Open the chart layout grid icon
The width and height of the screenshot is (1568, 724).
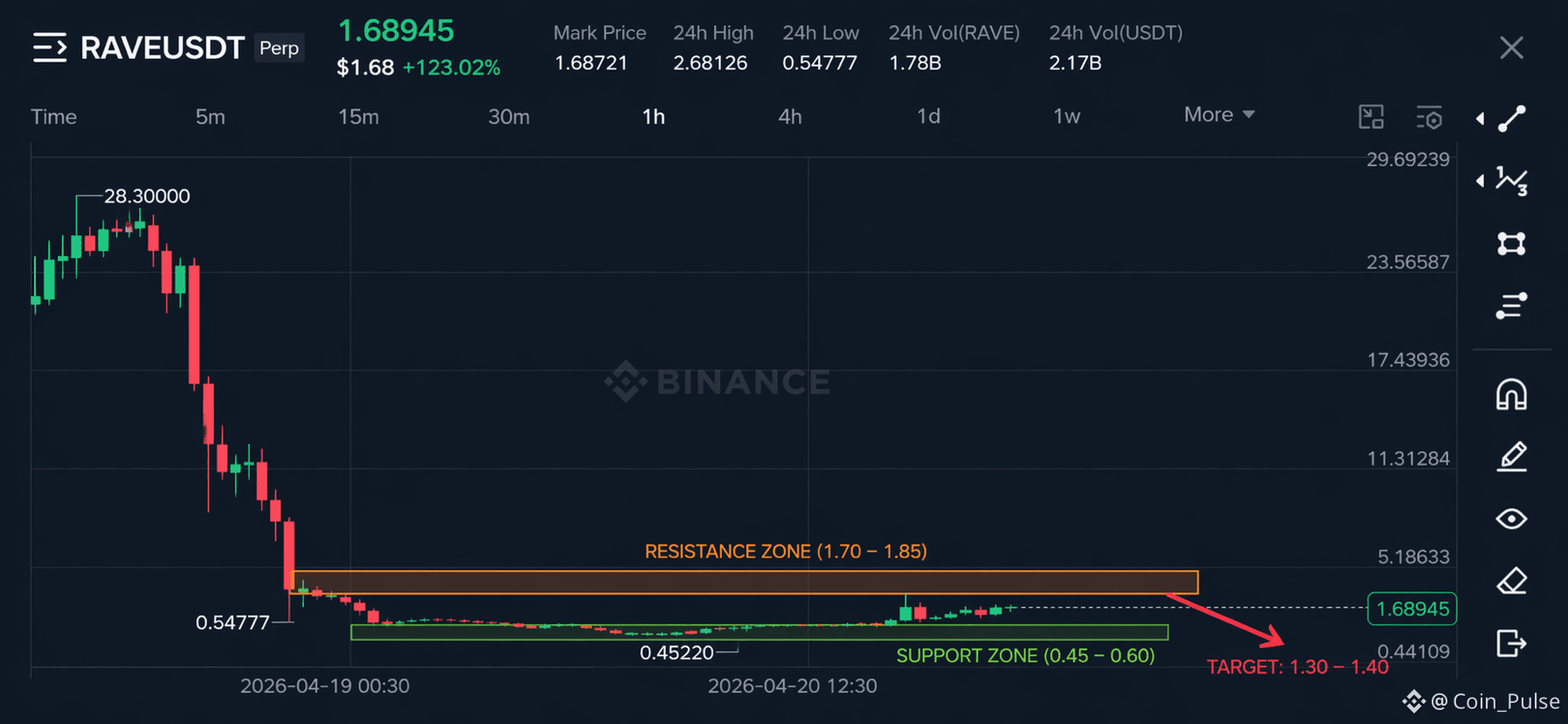(x=1371, y=116)
